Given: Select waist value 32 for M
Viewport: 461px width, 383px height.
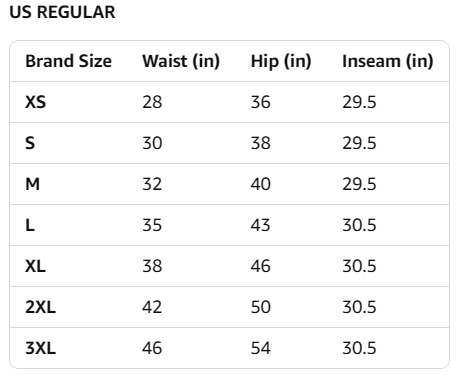Looking at the screenshot, I should (152, 184).
